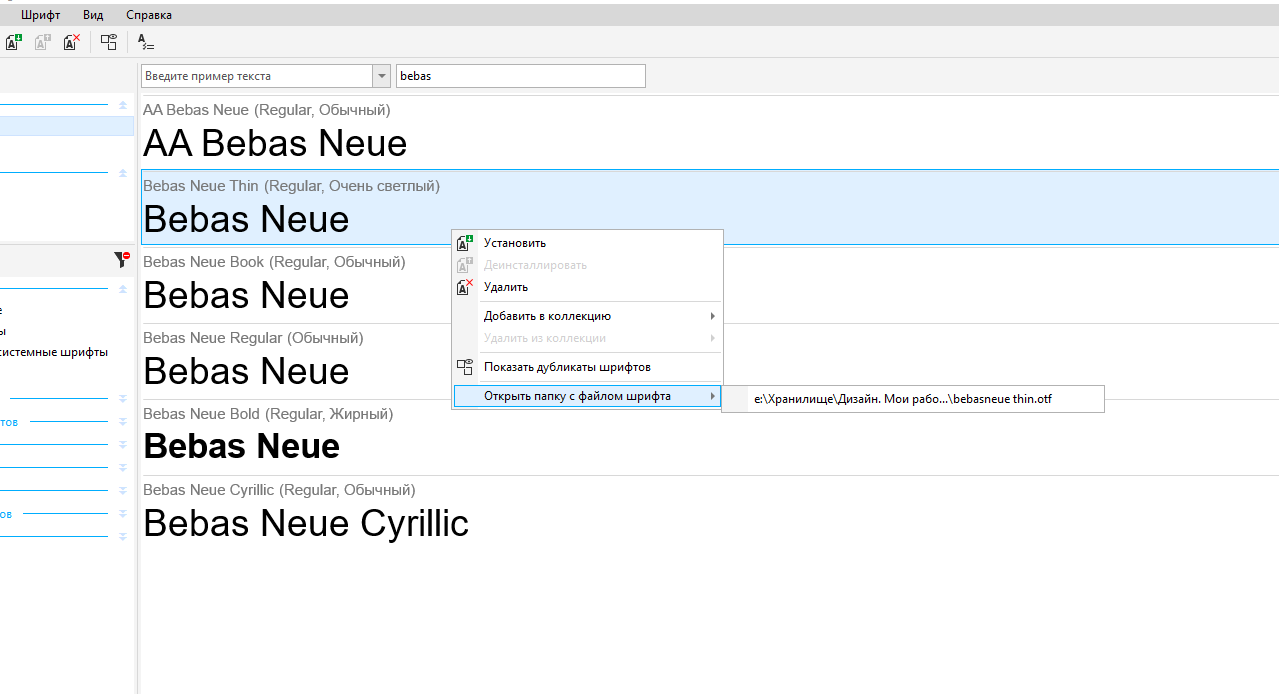Open the Вид menu
The height and width of the screenshot is (694, 1279).
coord(93,15)
